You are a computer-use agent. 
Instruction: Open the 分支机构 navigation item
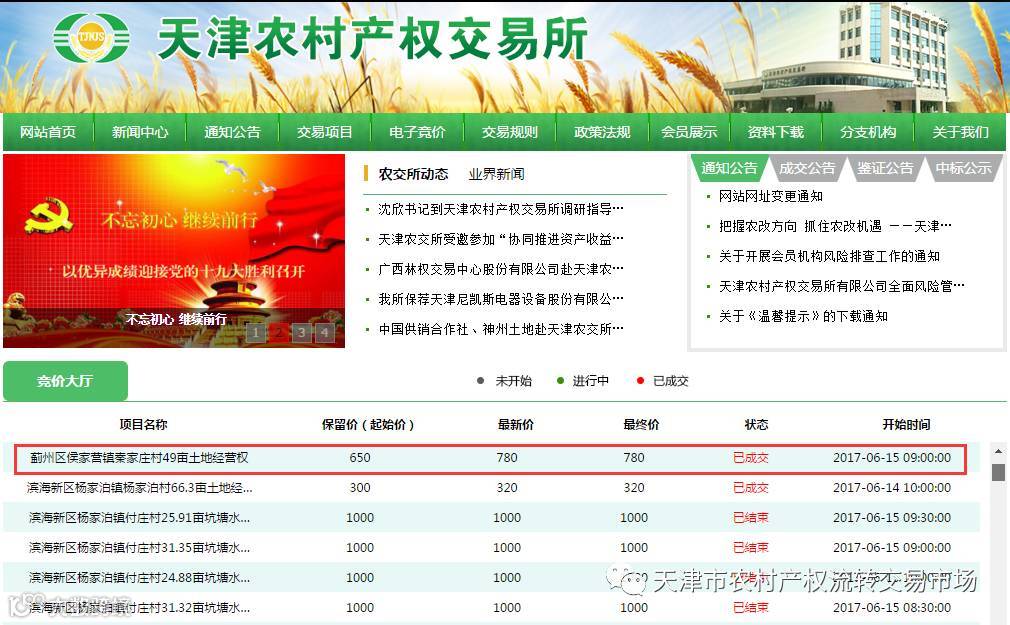[x=868, y=132]
